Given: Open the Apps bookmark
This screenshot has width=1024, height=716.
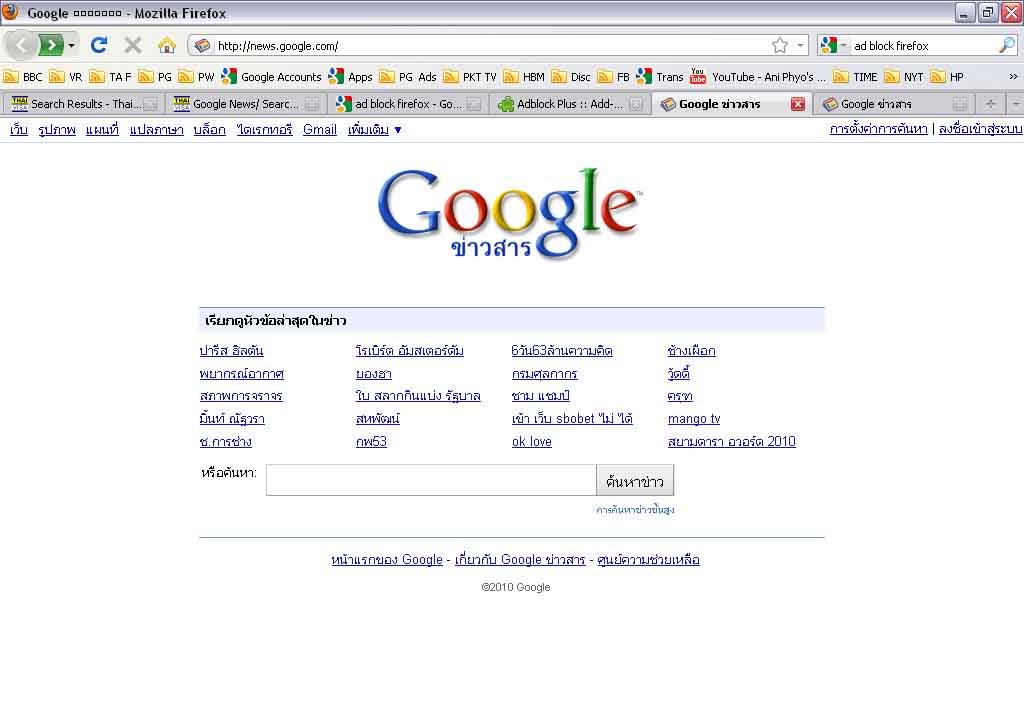Looking at the screenshot, I should point(351,77).
